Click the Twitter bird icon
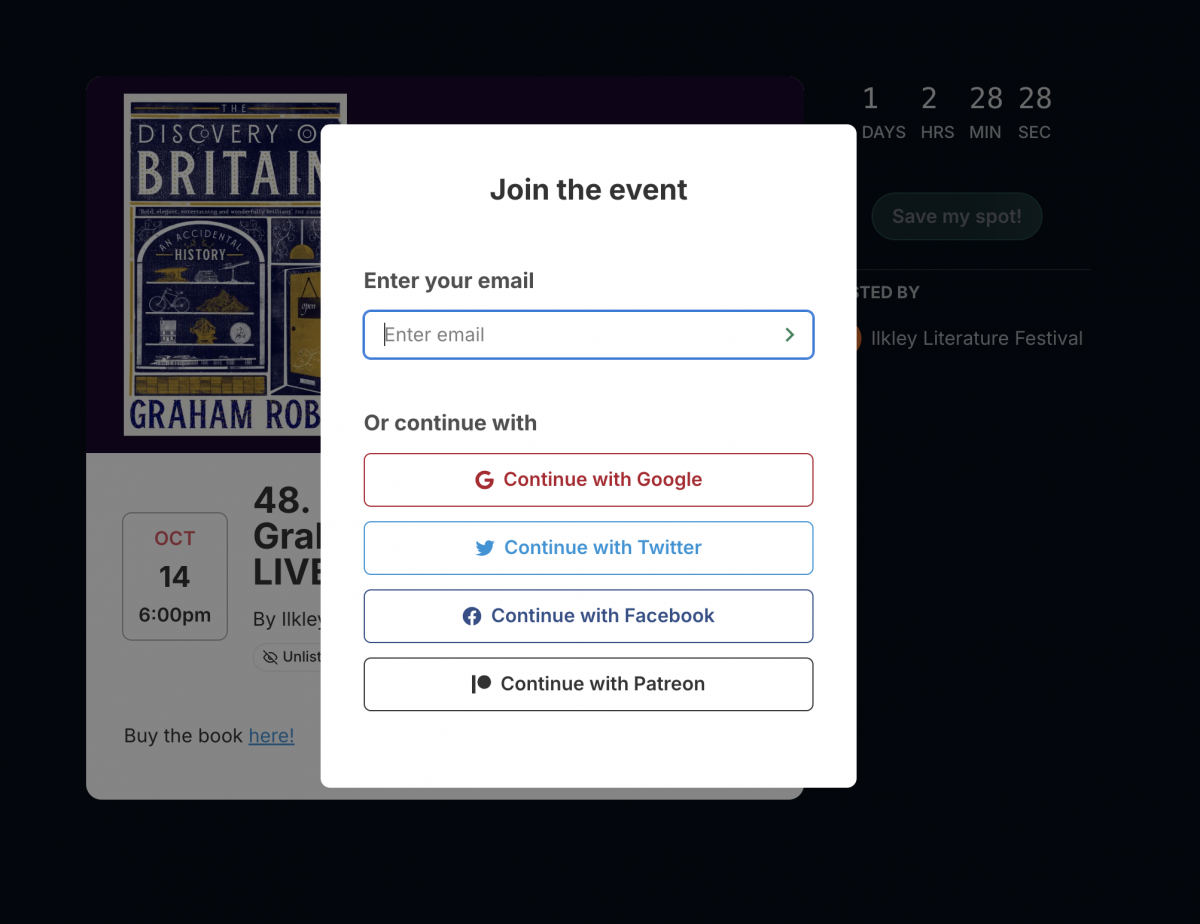The image size is (1200, 924). coord(485,548)
